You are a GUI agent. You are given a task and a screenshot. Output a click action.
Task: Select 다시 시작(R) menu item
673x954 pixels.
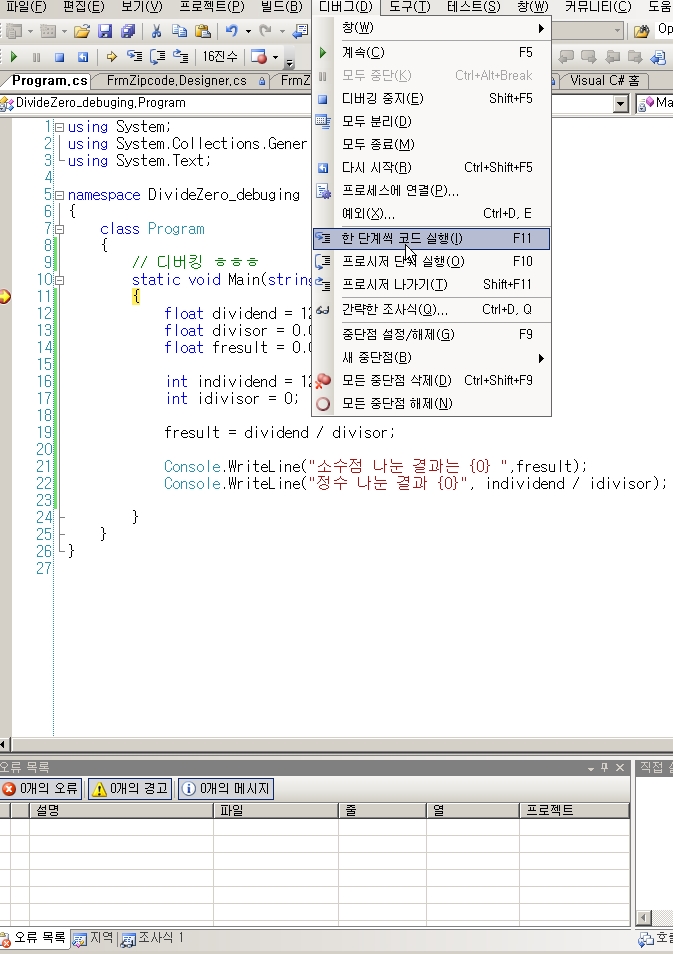431,168
